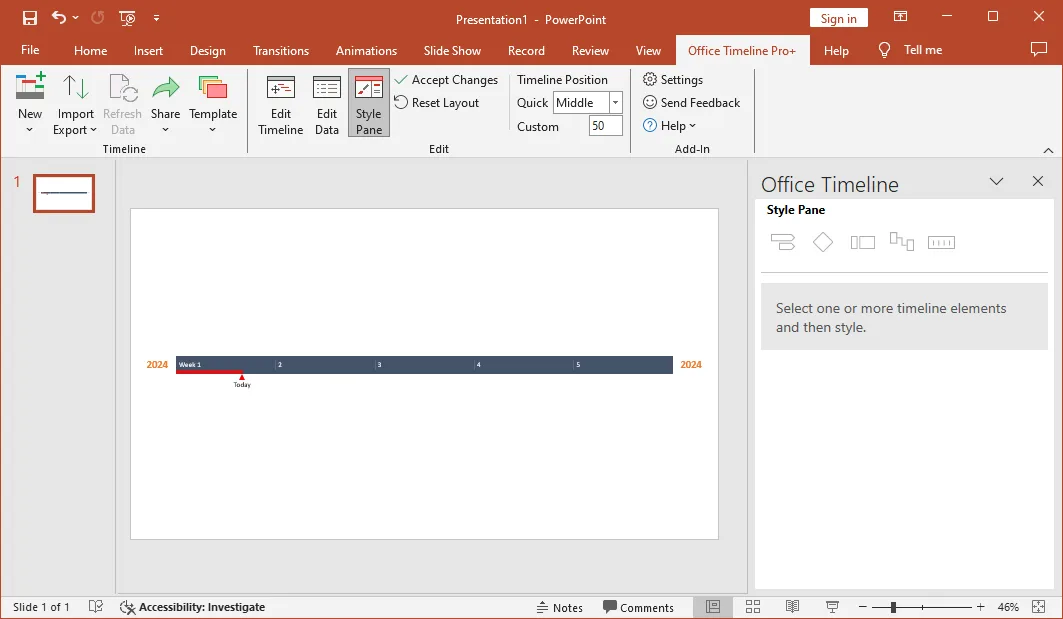1063x619 pixels.
Task: Open the Design tab
Action: (x=207, y=51)
